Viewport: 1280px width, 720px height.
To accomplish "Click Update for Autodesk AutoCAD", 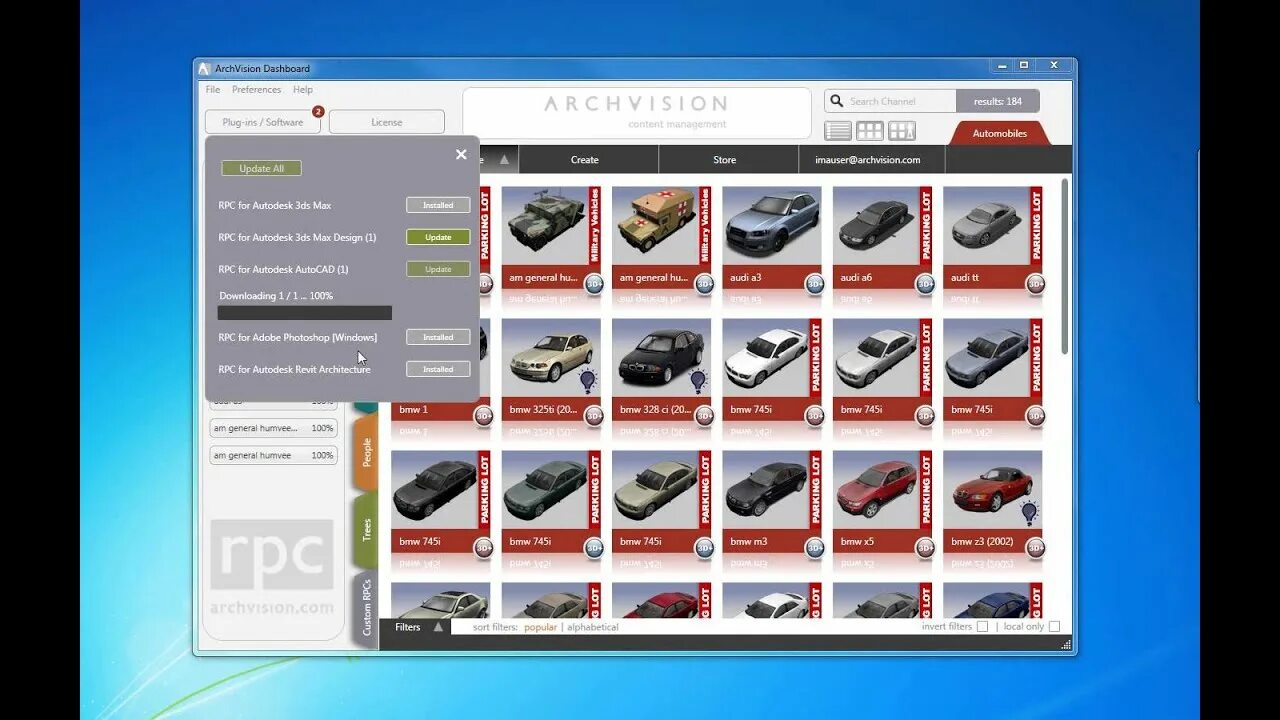I will pyautogui.click(x=438, y=269).
